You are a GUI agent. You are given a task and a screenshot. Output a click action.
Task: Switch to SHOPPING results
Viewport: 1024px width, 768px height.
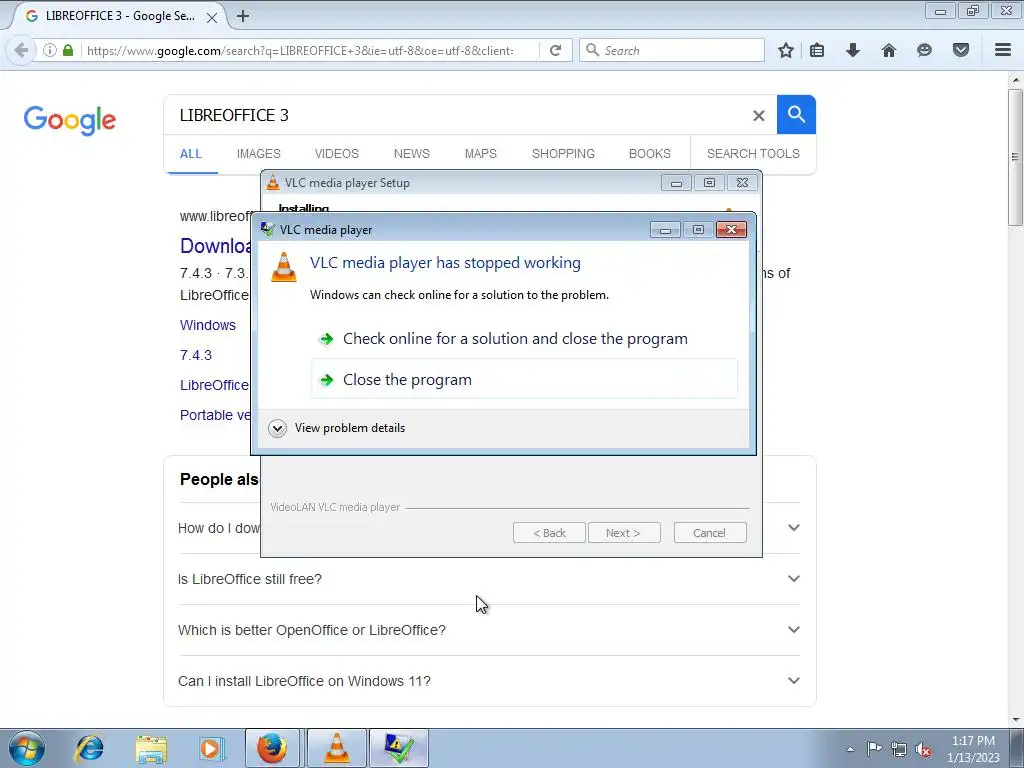click(x=563, y=154)
